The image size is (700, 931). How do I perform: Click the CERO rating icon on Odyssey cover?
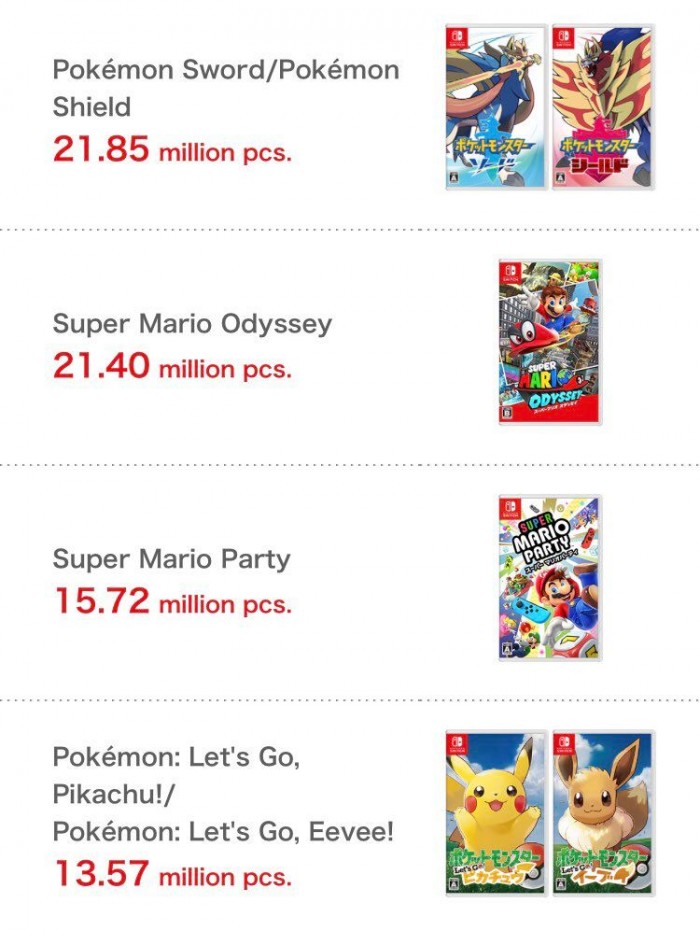click(508, 413)
